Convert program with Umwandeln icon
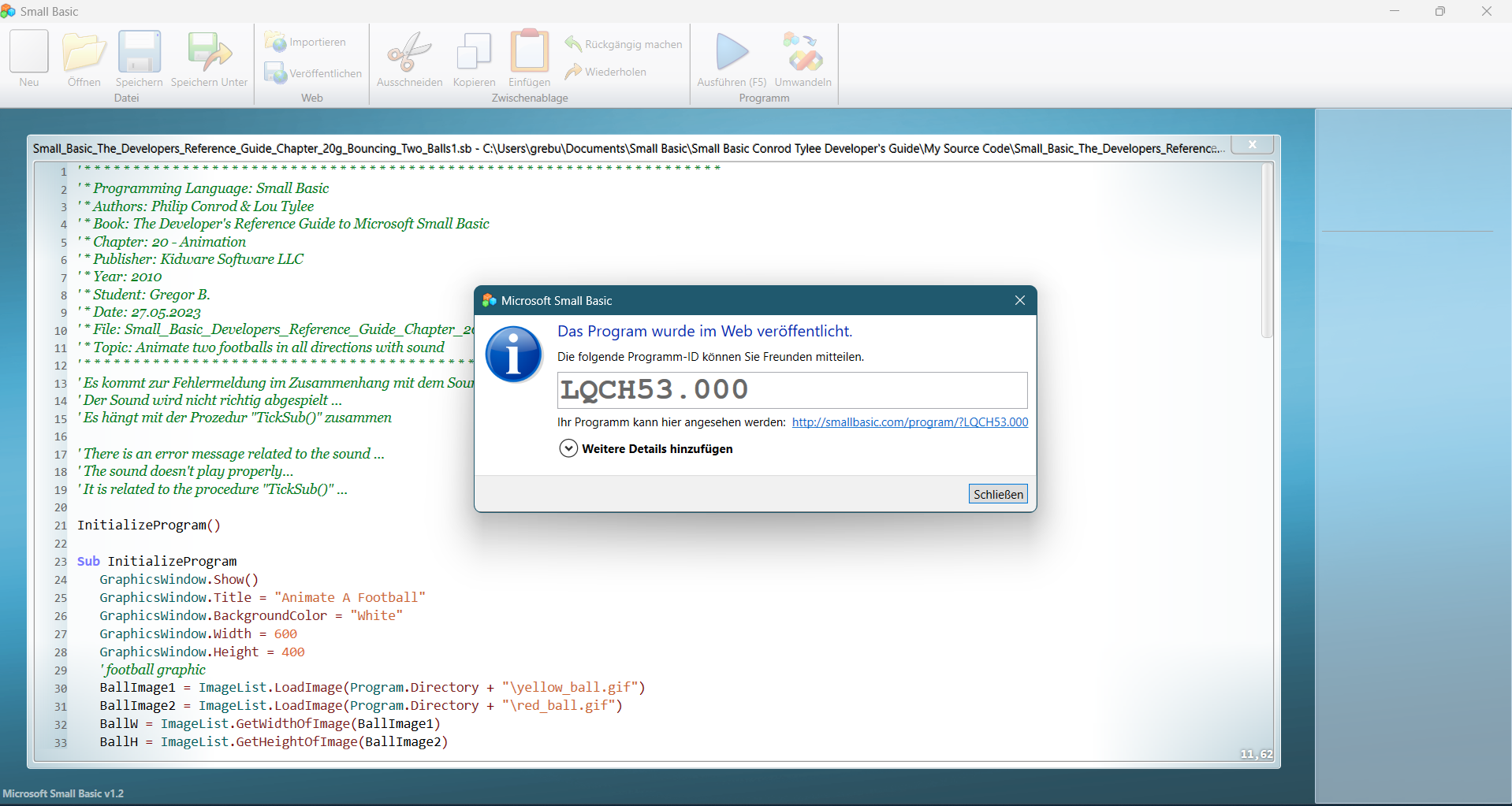The image size is (1512, 806). tap(803, 59)
